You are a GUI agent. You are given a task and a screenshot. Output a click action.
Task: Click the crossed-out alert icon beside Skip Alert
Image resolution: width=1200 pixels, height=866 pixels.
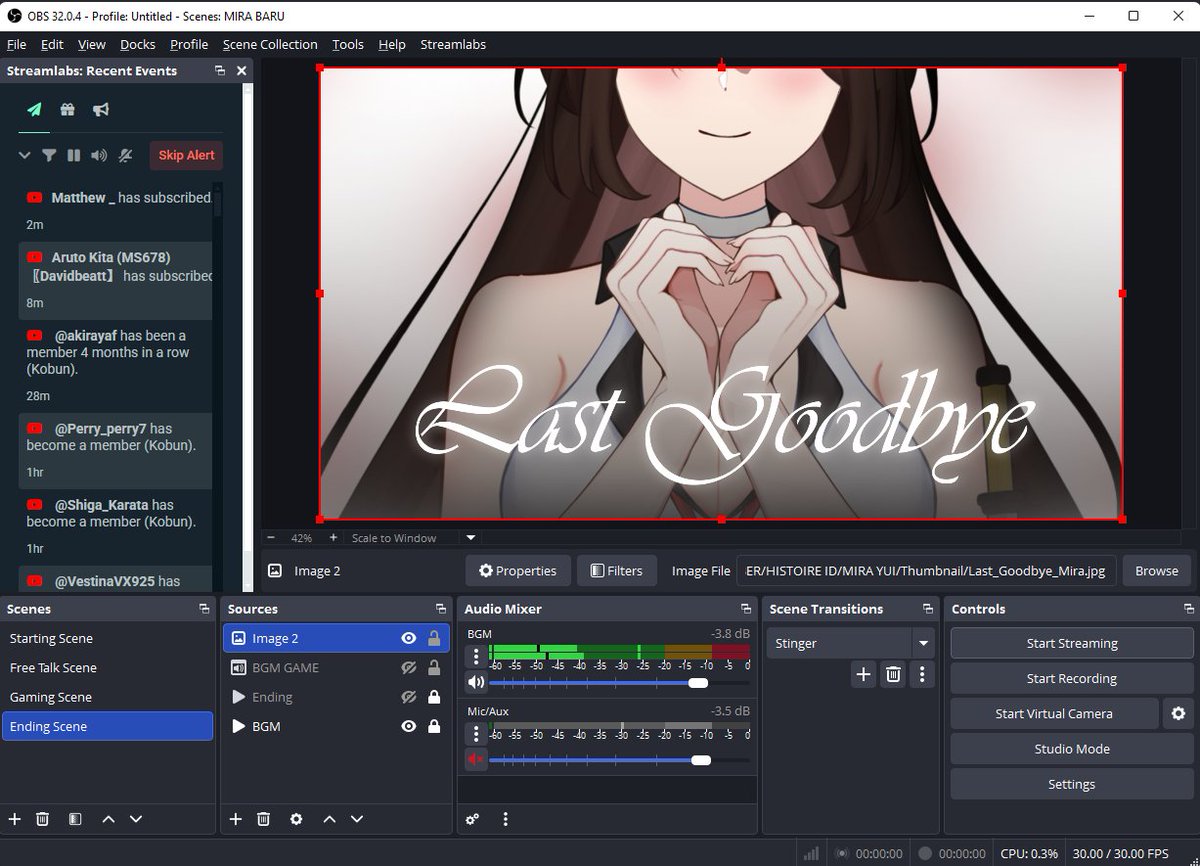125,155
